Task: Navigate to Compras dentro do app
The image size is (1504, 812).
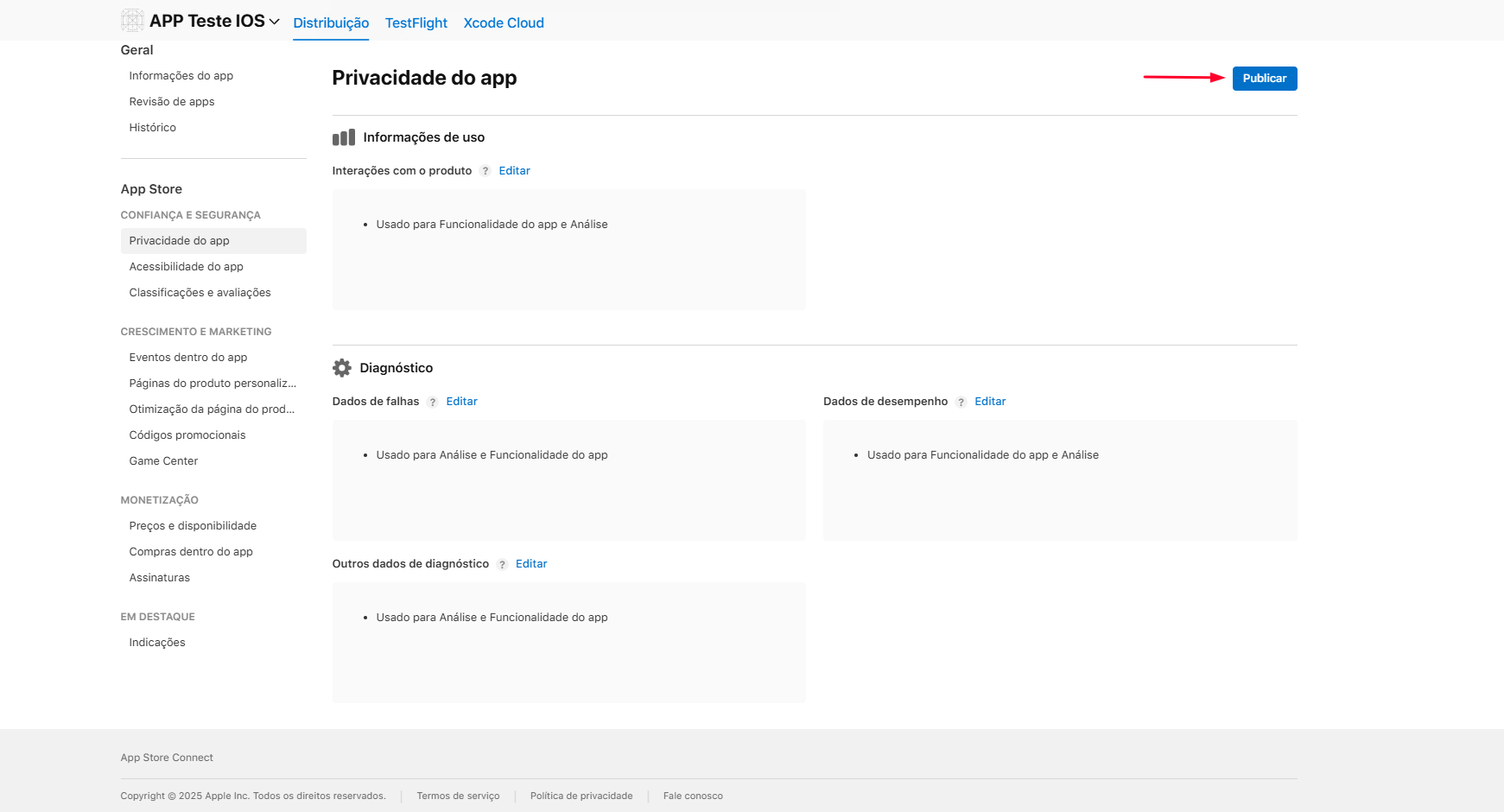Action: coord(191,552)
